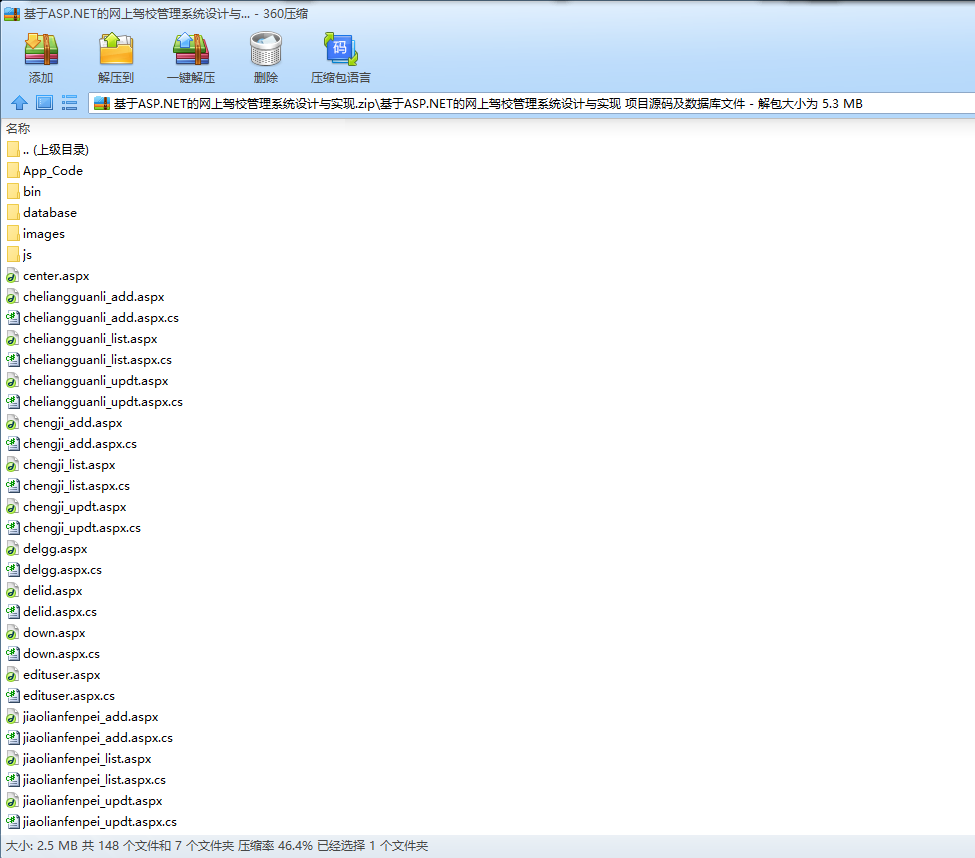Select the images folder icon
The width and height of the screenshot is (975, 858).
point(13,234)
